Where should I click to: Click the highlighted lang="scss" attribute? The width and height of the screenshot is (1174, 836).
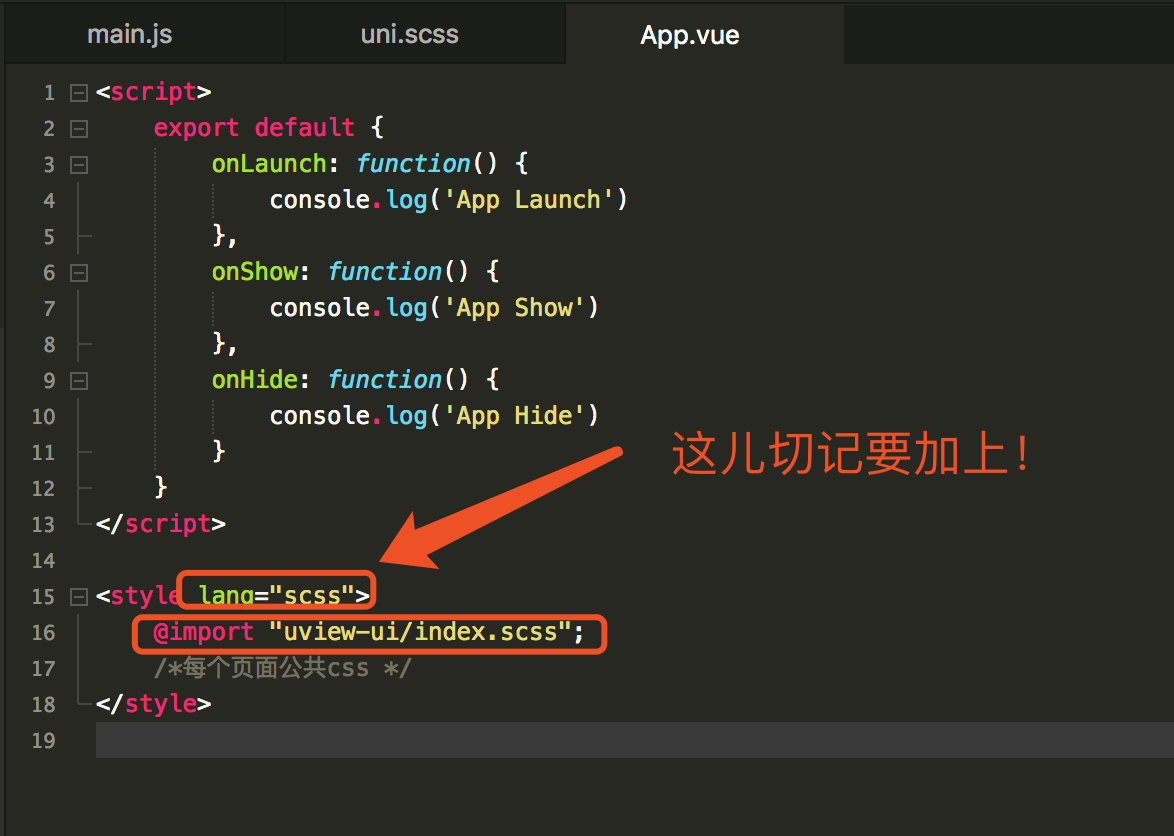coord(275,592)
